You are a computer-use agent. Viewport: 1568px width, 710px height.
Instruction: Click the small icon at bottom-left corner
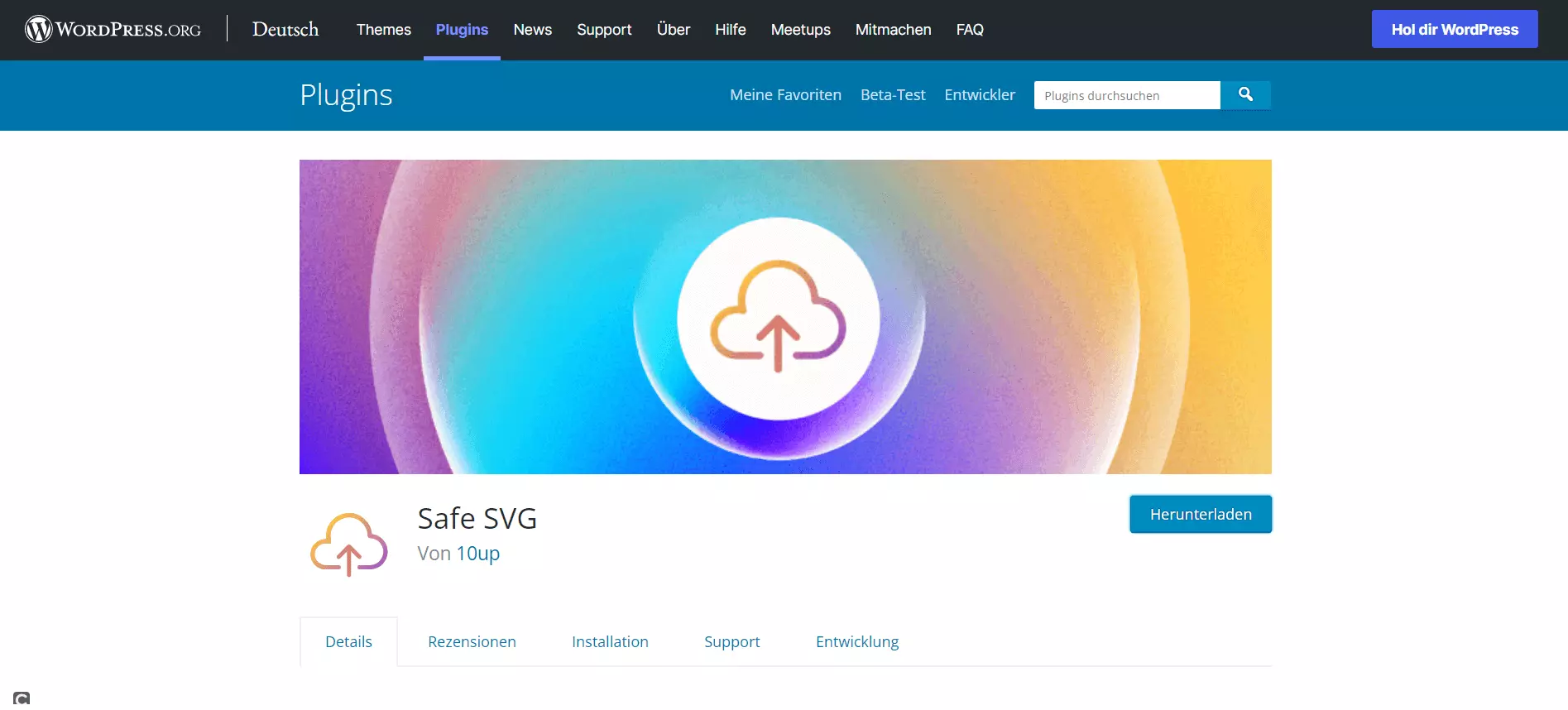click(22, 699)
